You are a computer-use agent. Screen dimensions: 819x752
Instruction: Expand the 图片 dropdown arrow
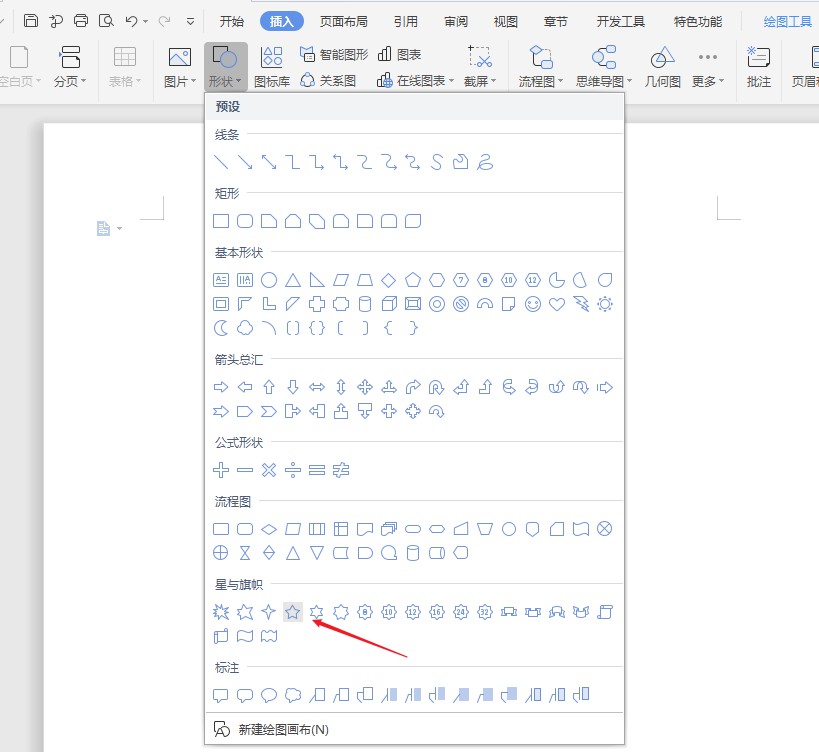pos(193,82)
